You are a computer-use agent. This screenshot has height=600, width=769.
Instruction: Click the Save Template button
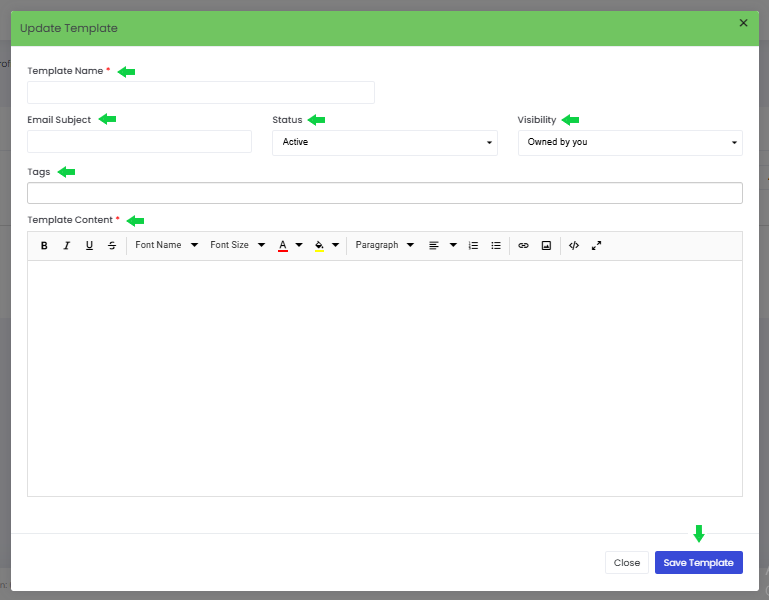pos(698,563)
